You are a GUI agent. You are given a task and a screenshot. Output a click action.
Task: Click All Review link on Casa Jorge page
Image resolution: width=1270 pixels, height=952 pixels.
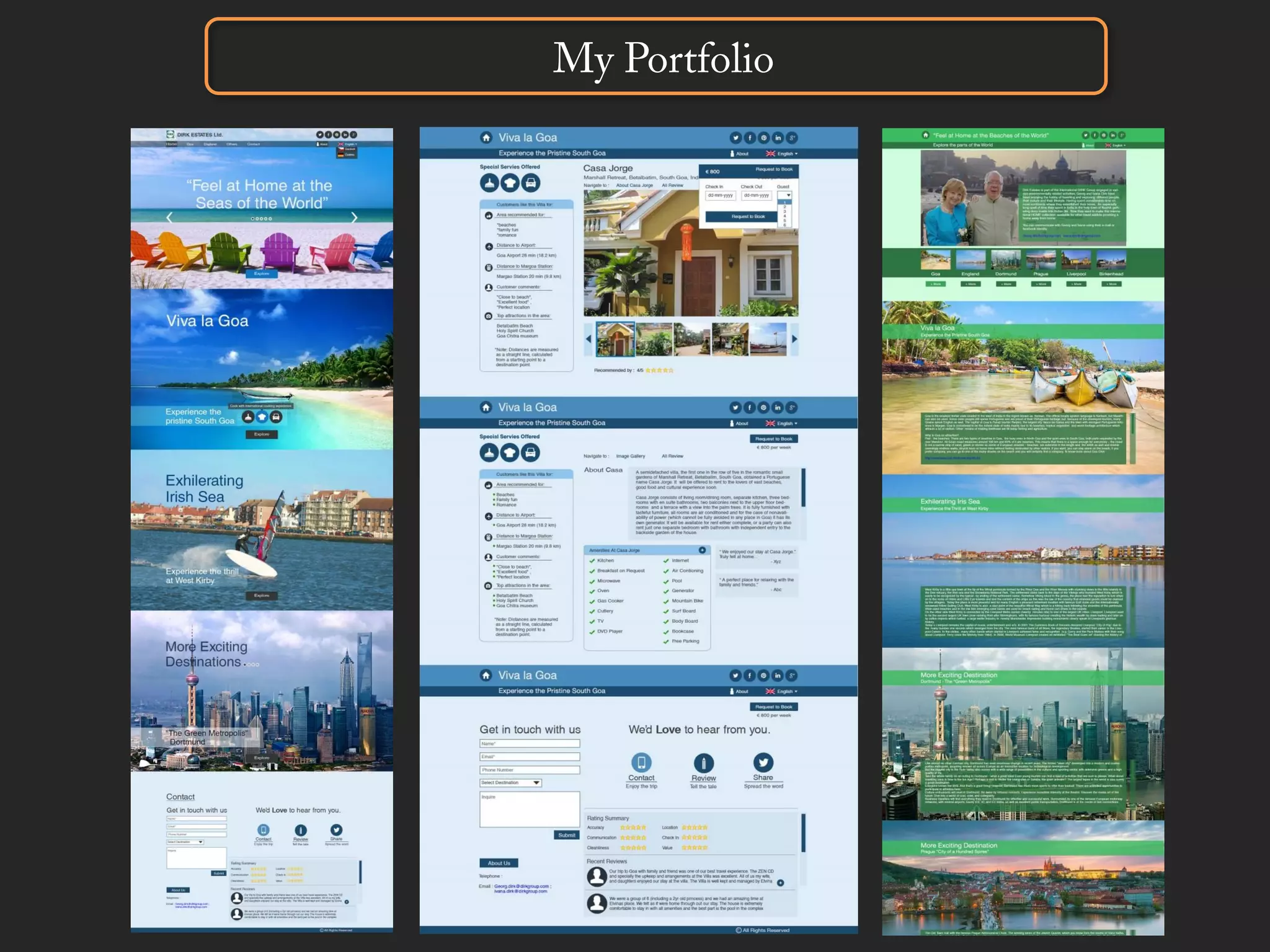tap(672, 185)
